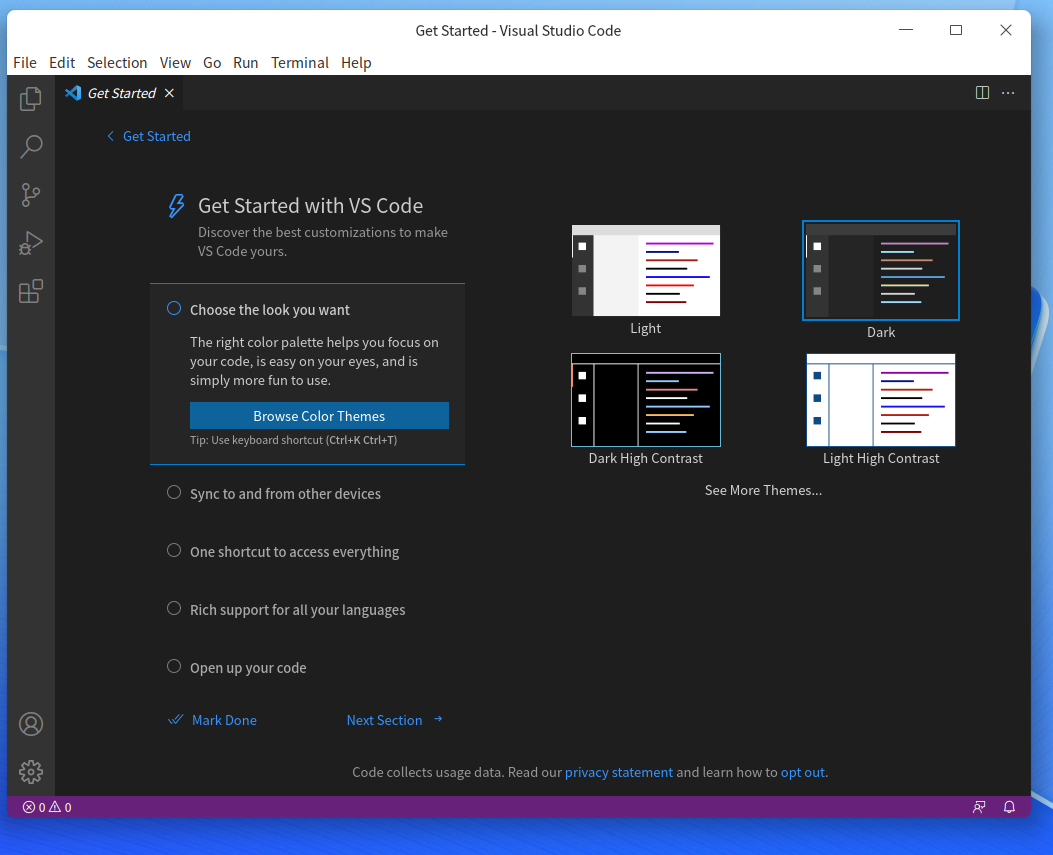
Task: Open the Run and Debug view
Action: 31,243
